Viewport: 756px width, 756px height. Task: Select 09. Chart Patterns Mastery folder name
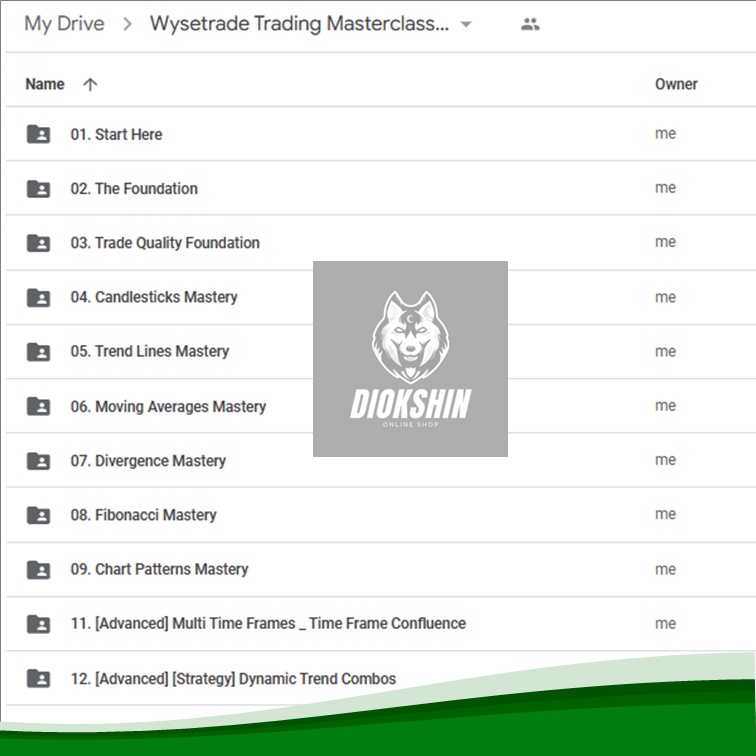pos(159,569)
